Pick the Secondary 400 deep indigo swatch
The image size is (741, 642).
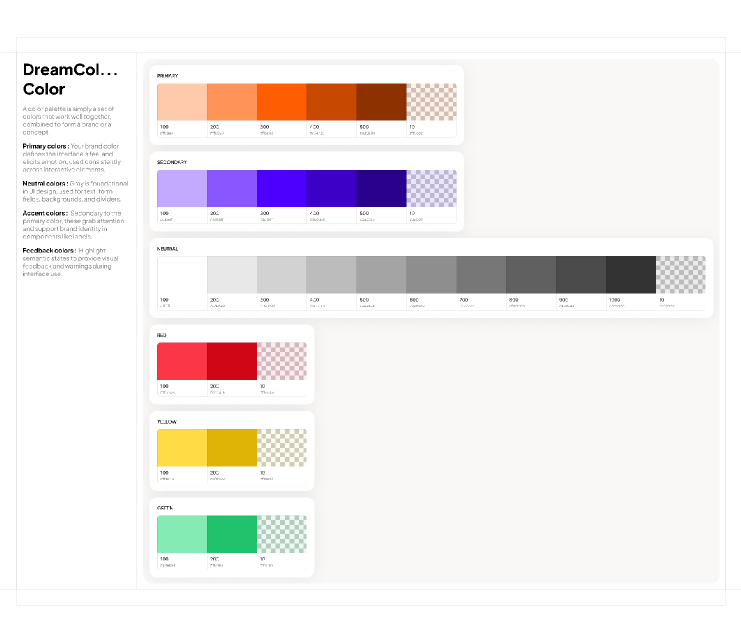[x=331, y=188]
